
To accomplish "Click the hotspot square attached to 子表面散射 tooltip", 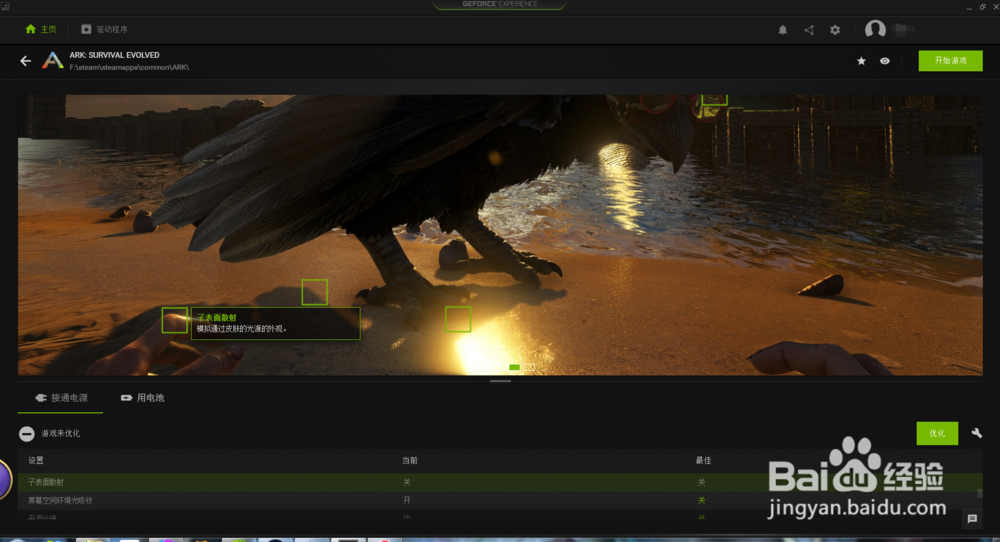I will 174,320.
